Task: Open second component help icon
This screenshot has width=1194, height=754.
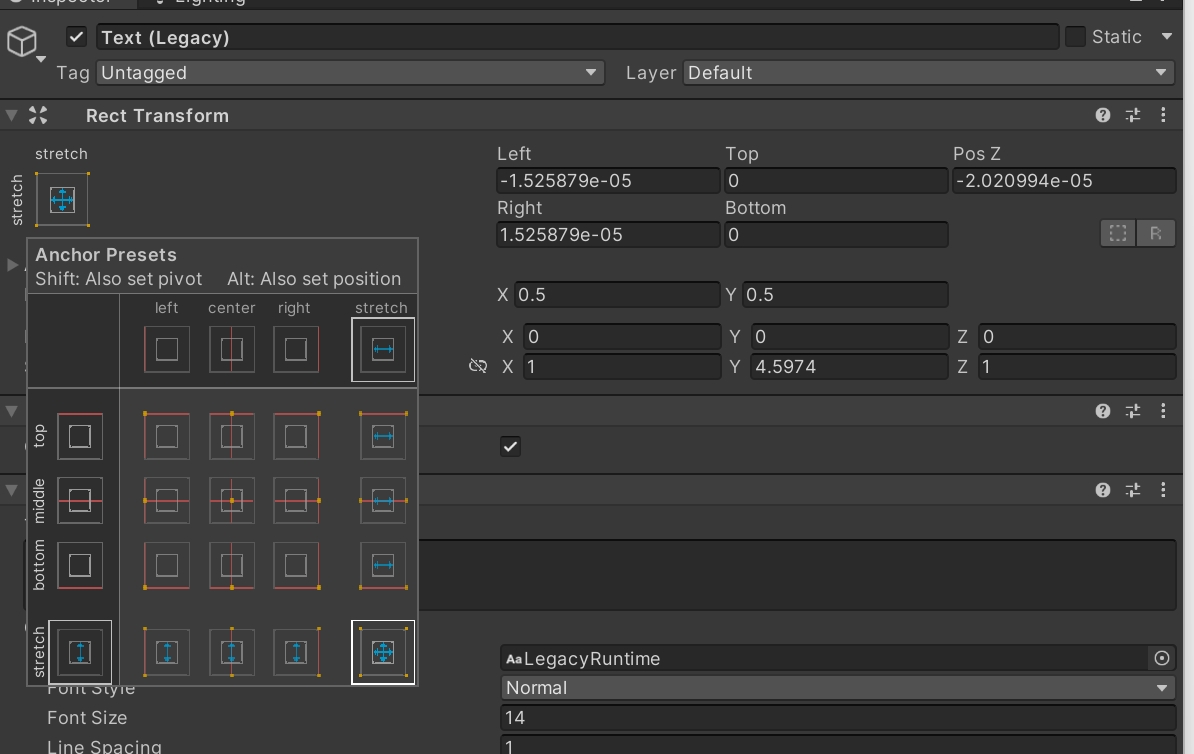Action: click(x=1103, y=411)
